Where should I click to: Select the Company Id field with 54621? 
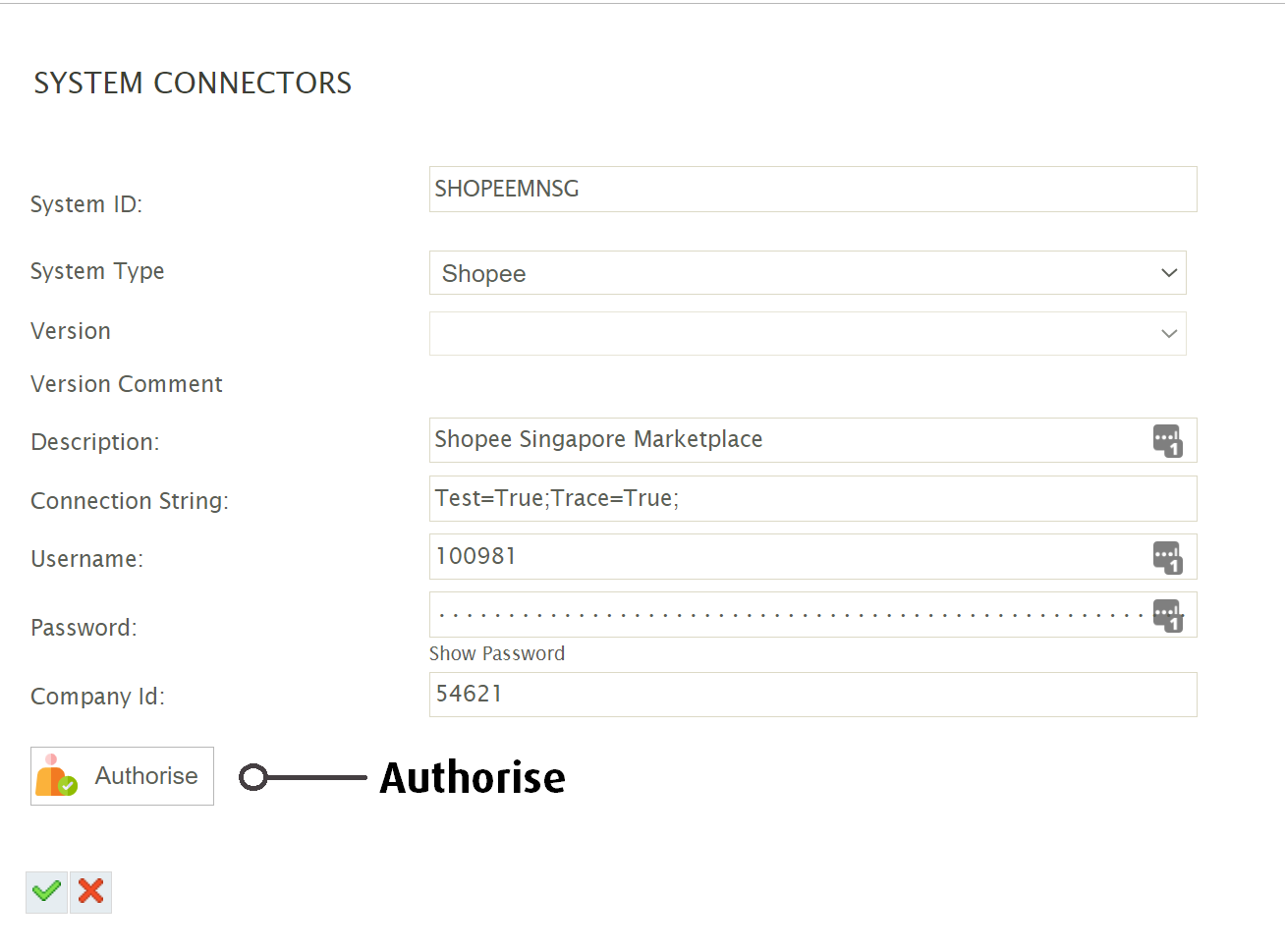(812, 695)
